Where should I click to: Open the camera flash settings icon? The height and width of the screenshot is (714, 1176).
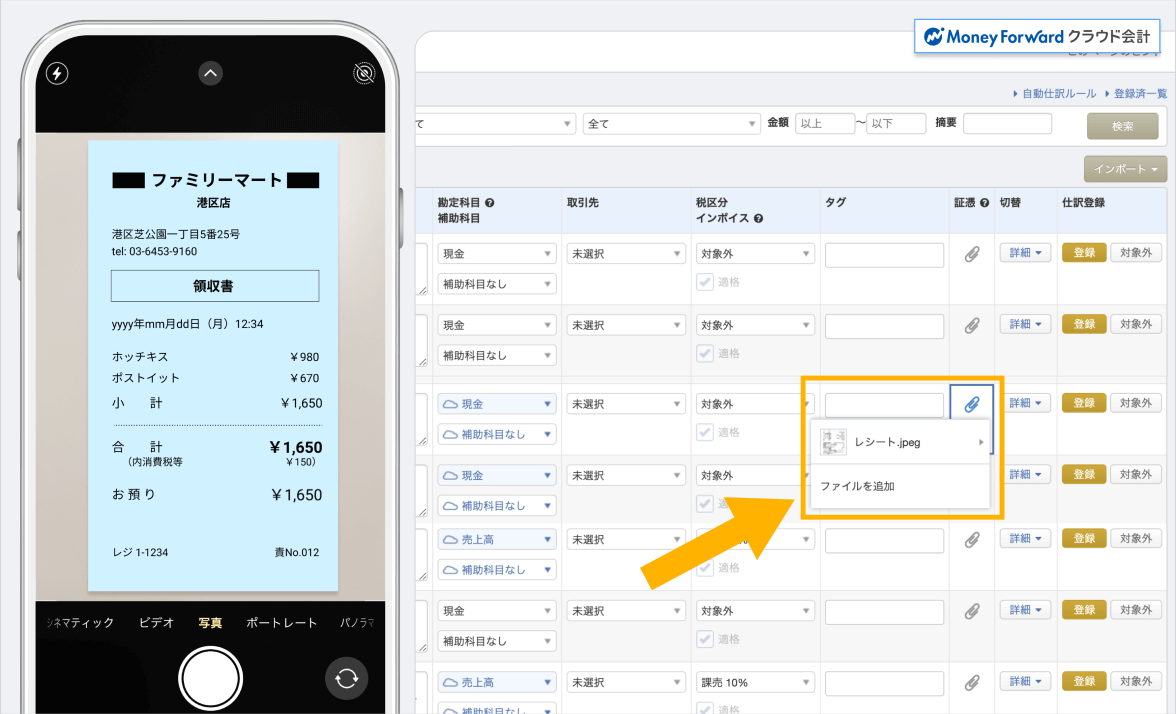point(56,73)
